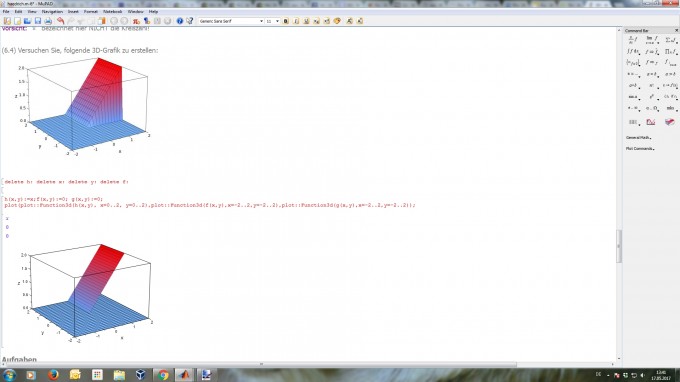Screen dimensions: 680x382
Task: Open the font family dropdown Generic Sans Serif
Action: (x=231, y=21)
